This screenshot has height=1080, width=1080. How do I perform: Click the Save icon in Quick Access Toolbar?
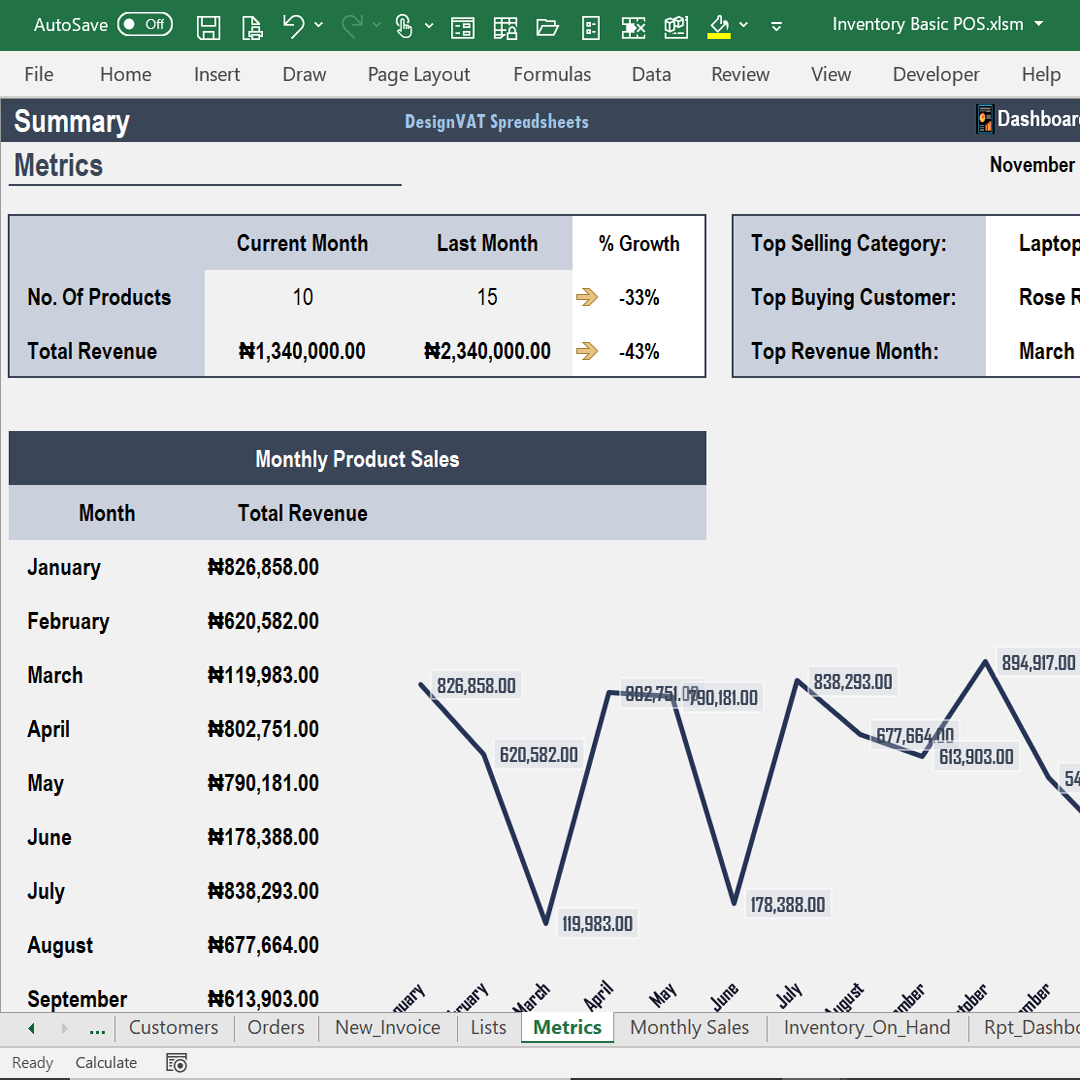coord(209,27)
